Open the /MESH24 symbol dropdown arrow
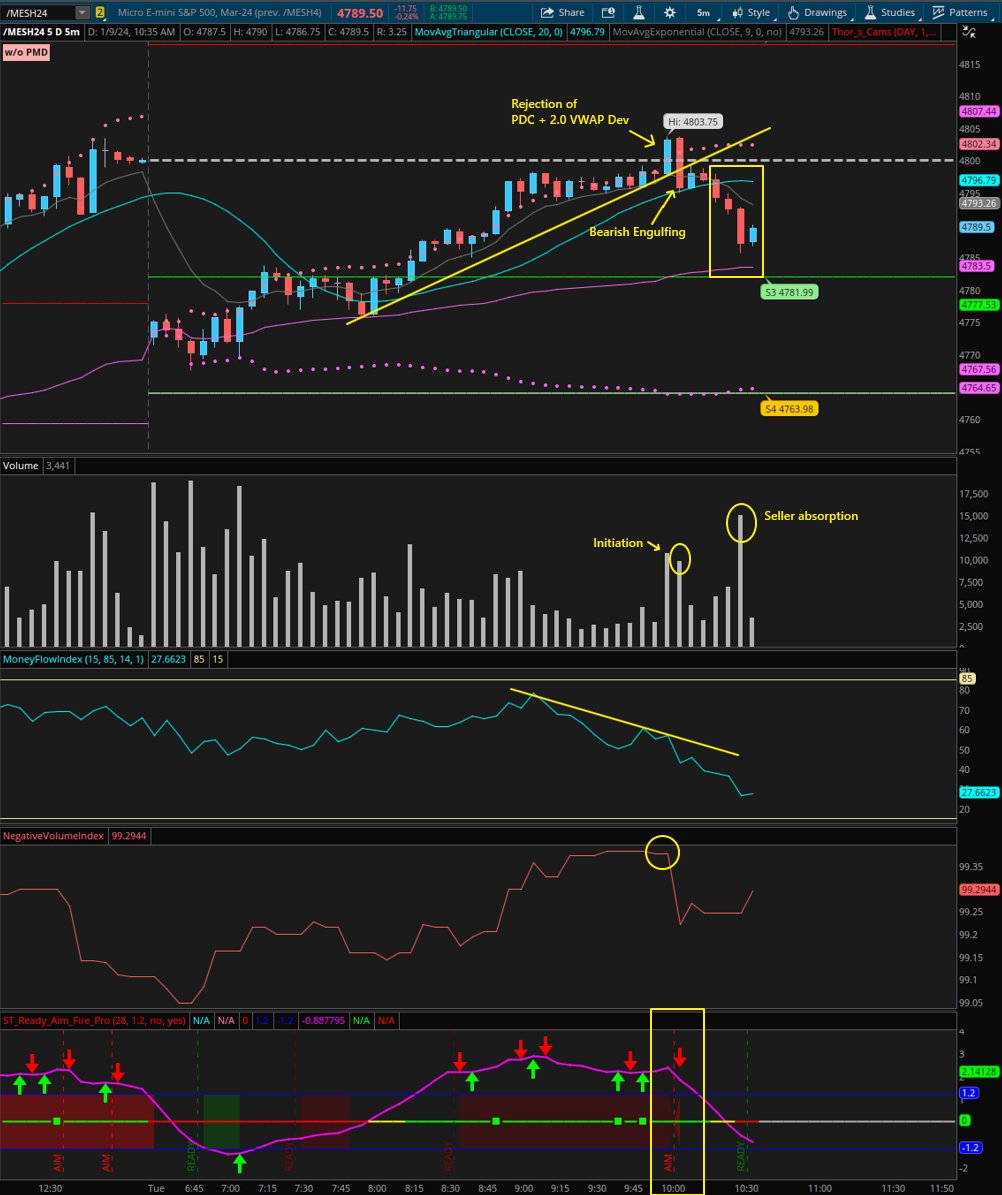The height and width of the screenshot is (1195, 1002). (x=82, y=13)
